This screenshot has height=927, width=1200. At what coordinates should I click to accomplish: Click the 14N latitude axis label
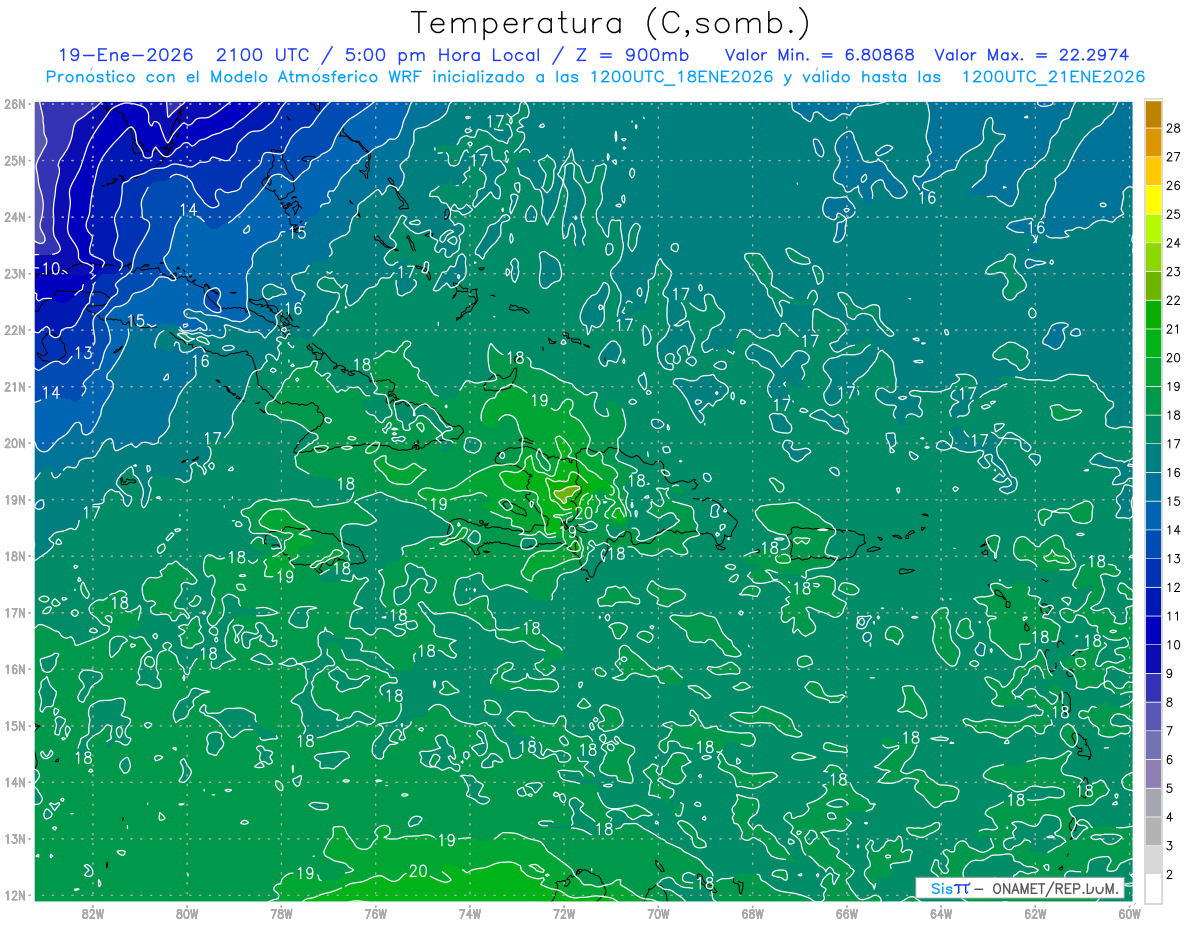(x=15, y=782)
